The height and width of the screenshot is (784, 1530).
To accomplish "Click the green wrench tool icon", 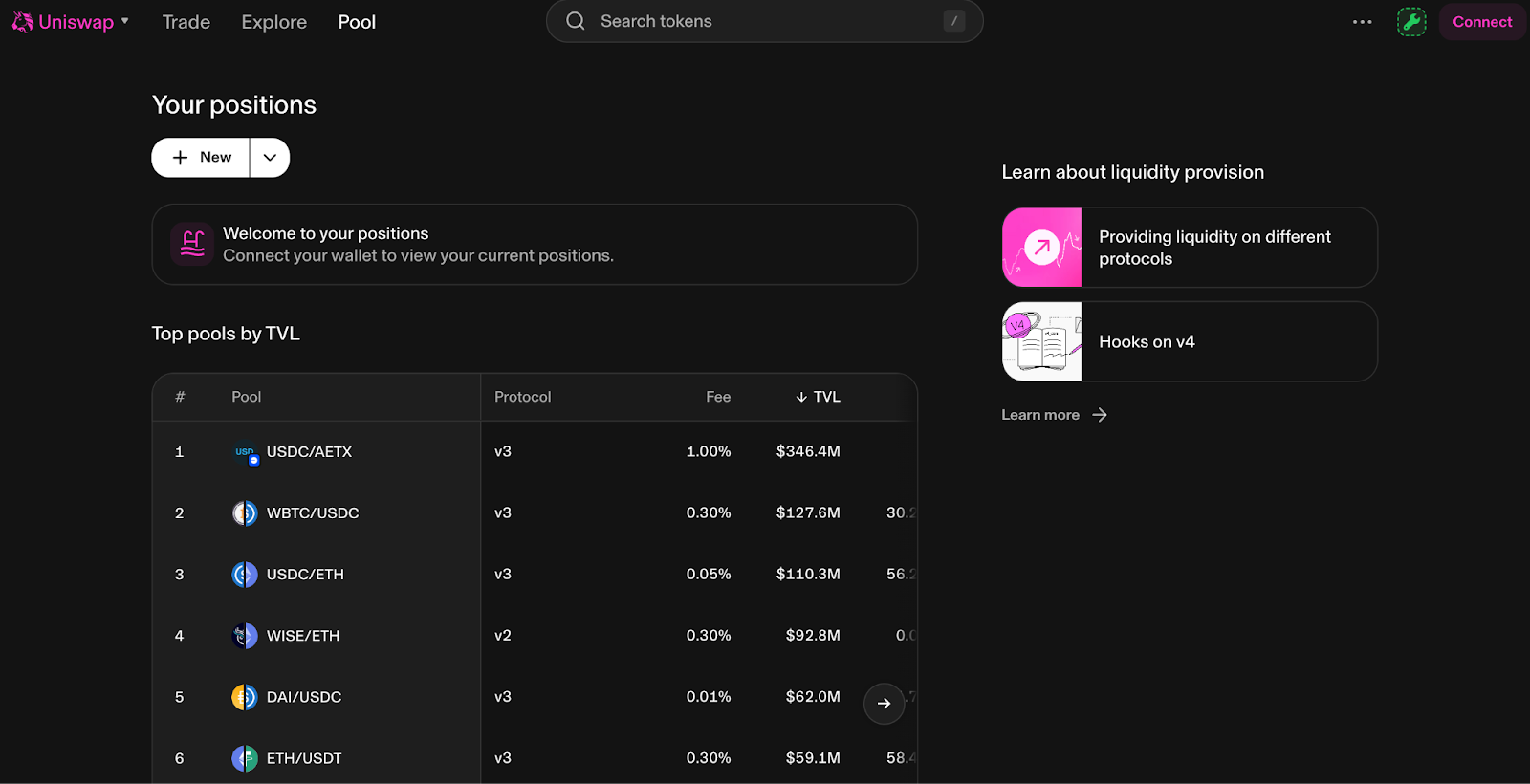I will point(1410,22).
